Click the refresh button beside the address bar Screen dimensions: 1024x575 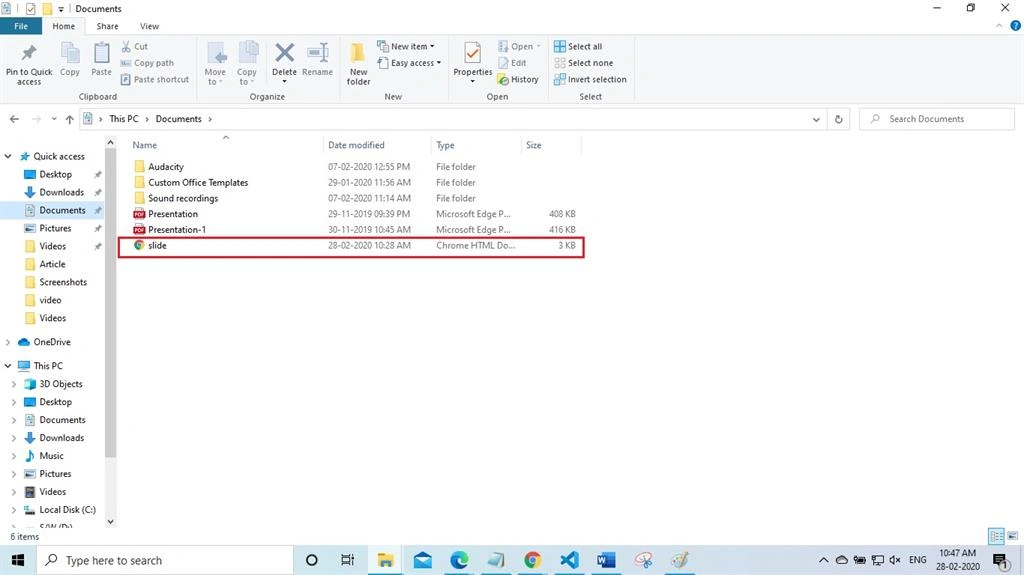(839, 119)
